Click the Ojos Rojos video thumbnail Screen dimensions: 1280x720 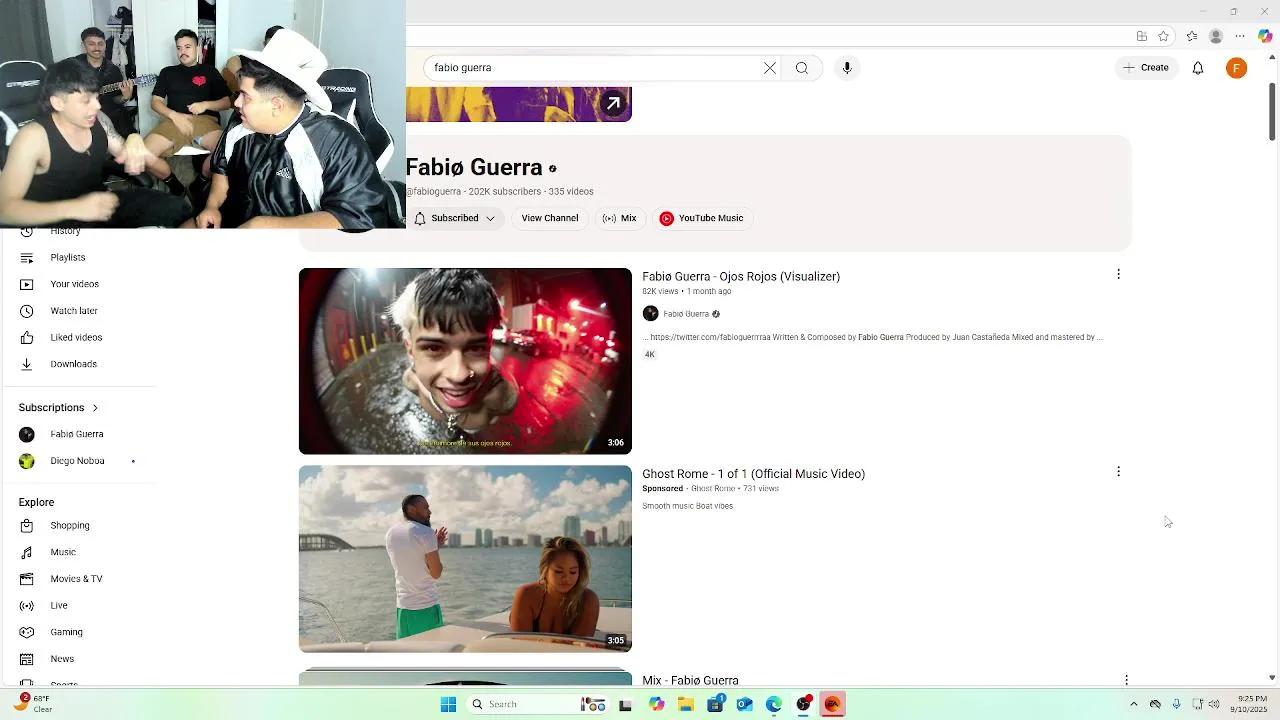465,361
